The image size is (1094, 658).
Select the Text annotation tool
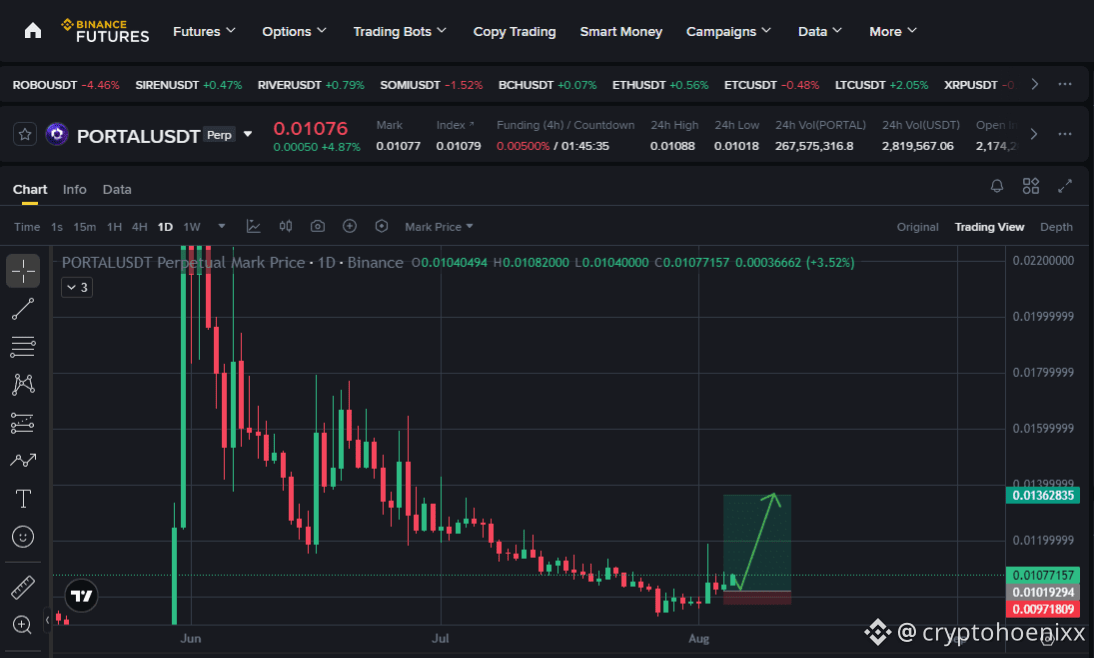[x=23, y=499]
